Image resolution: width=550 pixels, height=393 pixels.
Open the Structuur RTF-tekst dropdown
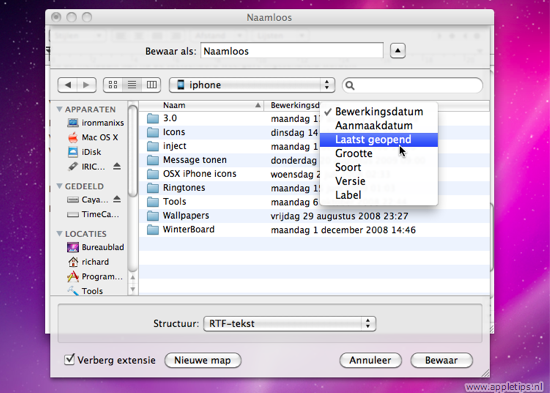click(x=290, y=324)
